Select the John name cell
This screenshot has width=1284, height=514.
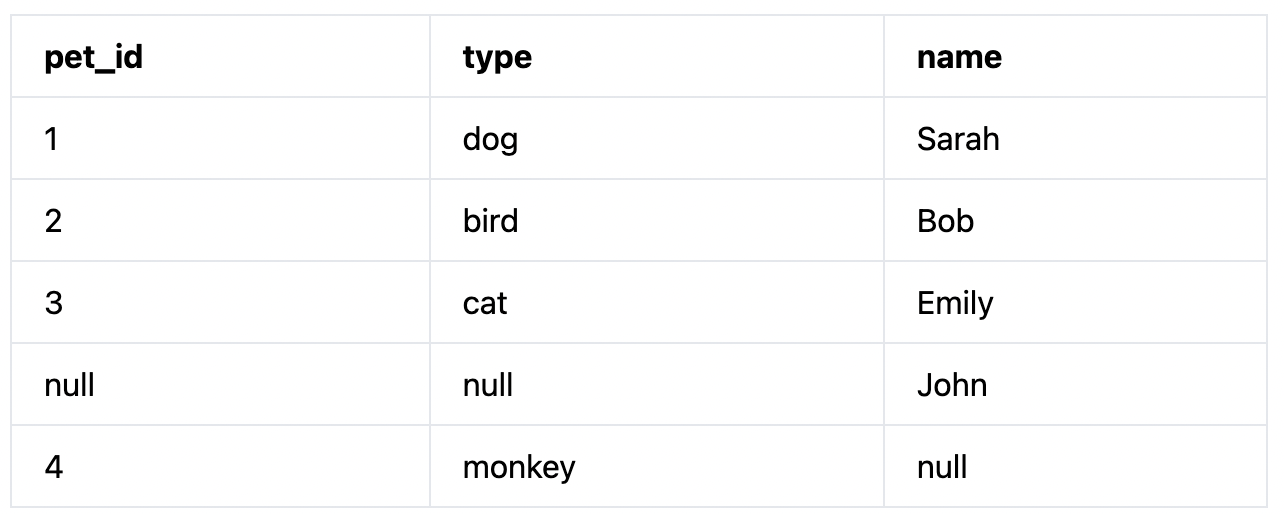1075,384
